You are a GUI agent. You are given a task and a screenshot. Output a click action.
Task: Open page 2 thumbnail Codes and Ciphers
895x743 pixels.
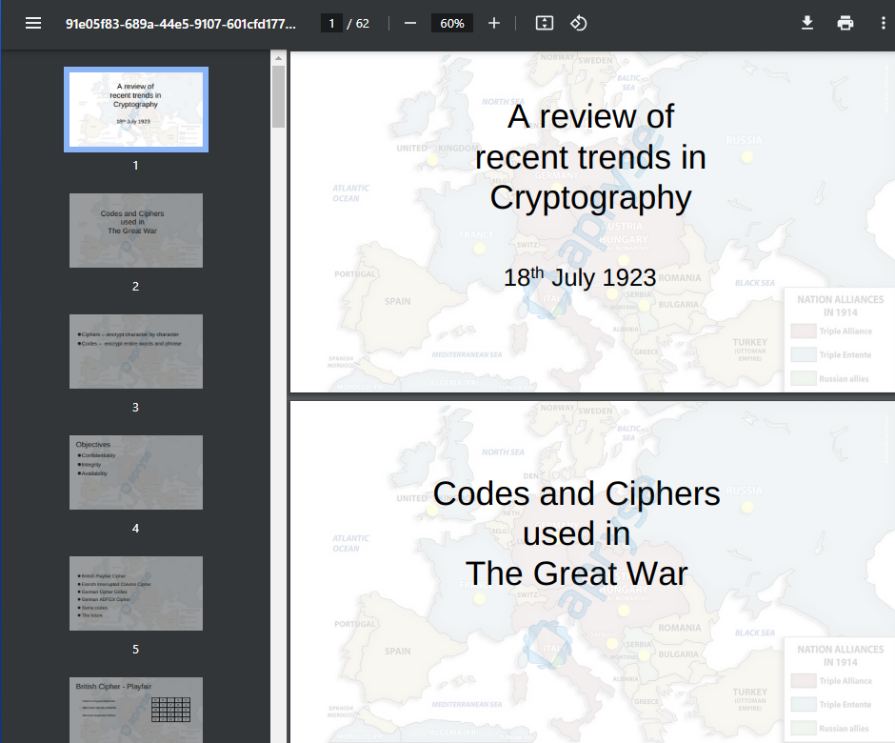click(x=136, y=231)
